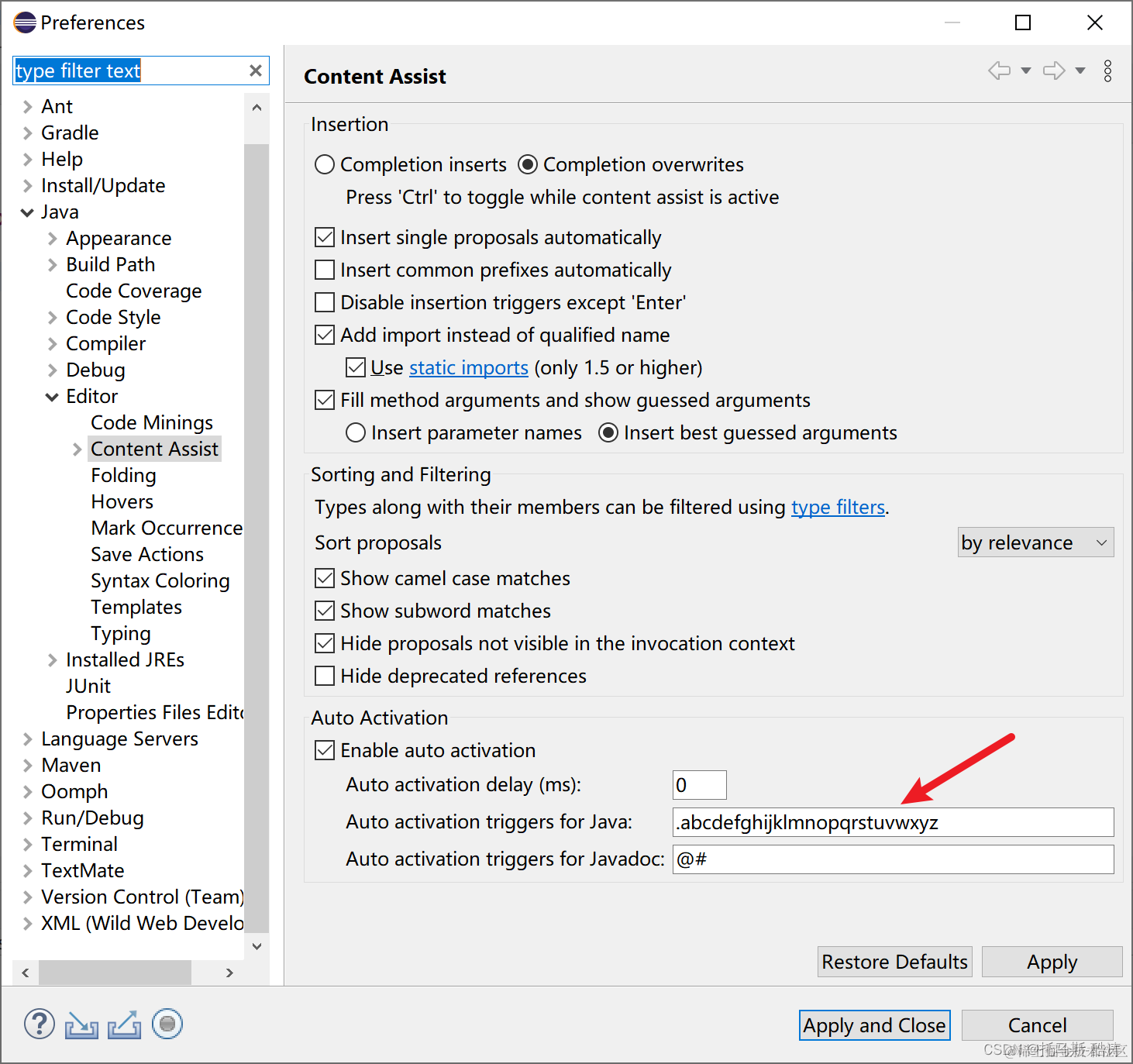Open the static imports link
Image resolution: width=1133 pixels, height=1064 pixels.
(469, 367)
